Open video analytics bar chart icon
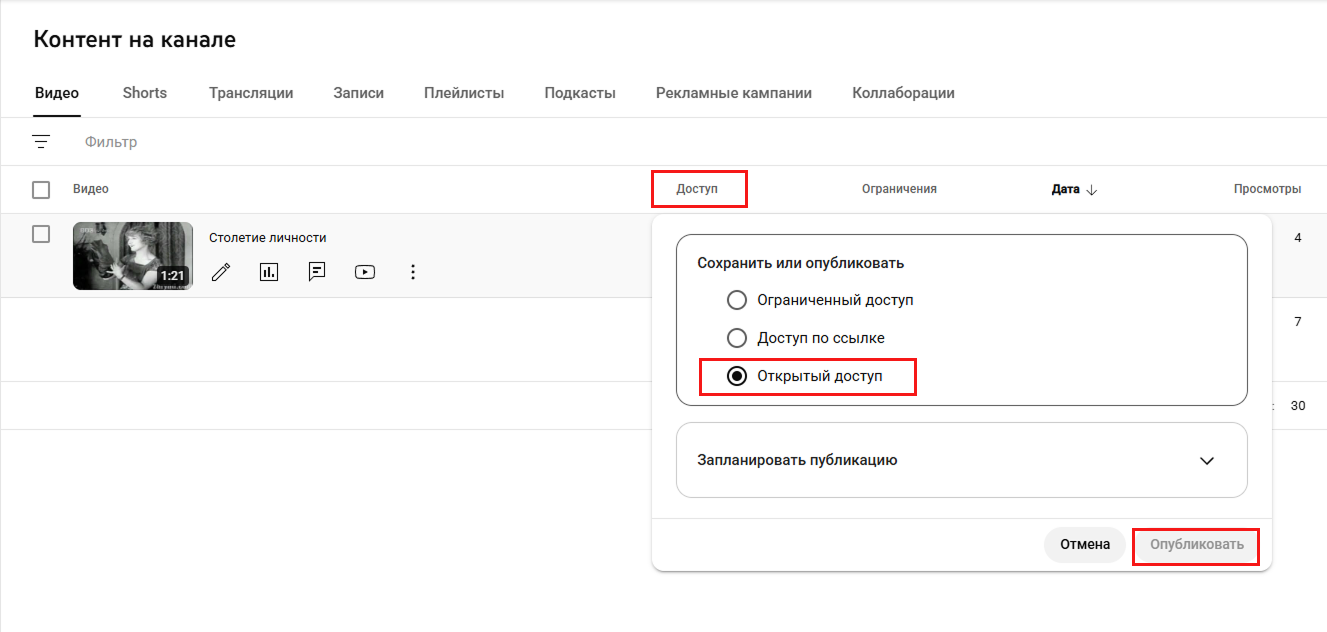The height and width of the screenshot is (632, 1327). [269, 272]
